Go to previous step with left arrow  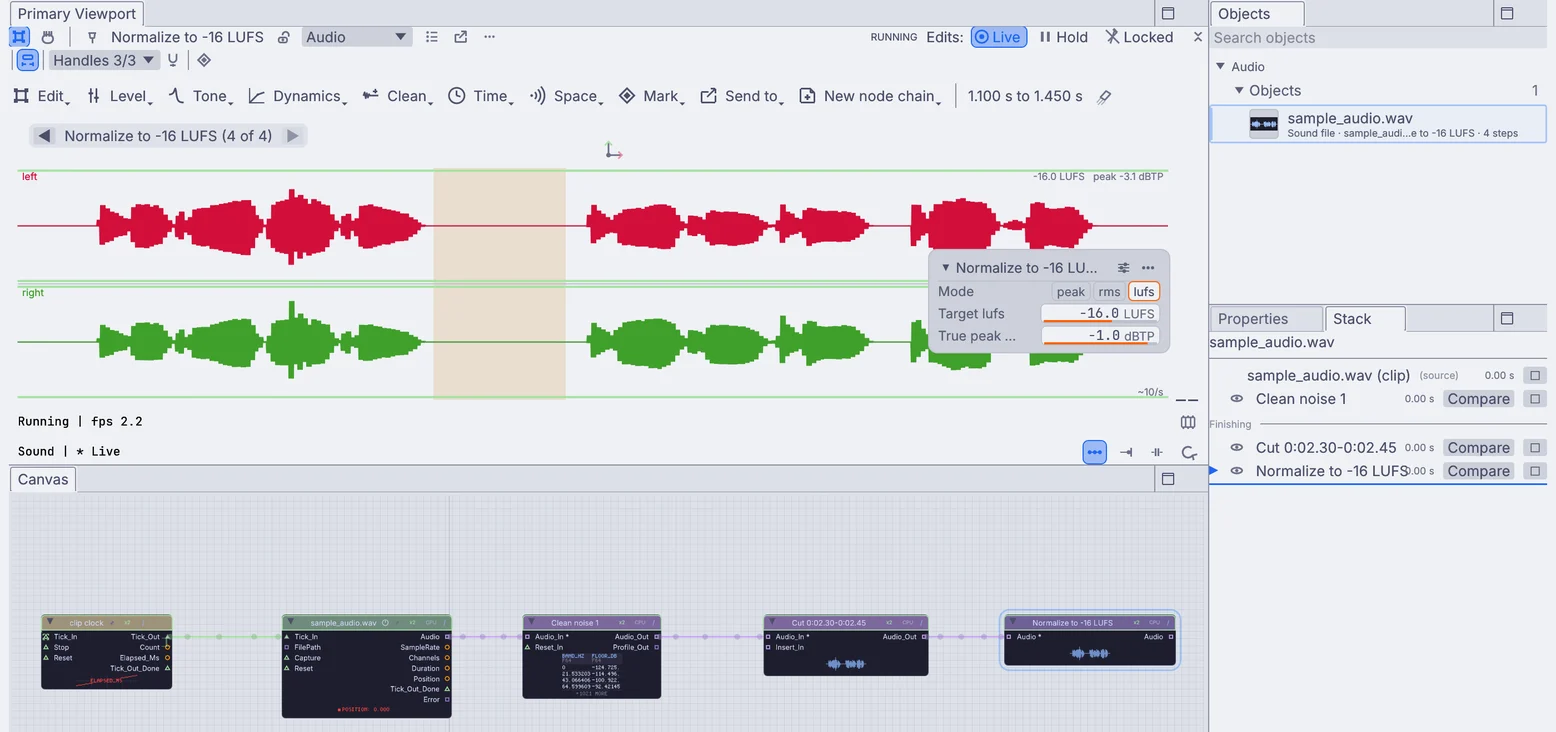point(44,136)
